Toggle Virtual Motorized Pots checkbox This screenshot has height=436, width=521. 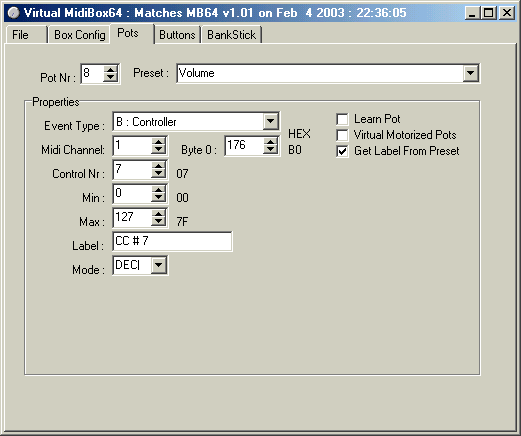[x=342, y=135]
